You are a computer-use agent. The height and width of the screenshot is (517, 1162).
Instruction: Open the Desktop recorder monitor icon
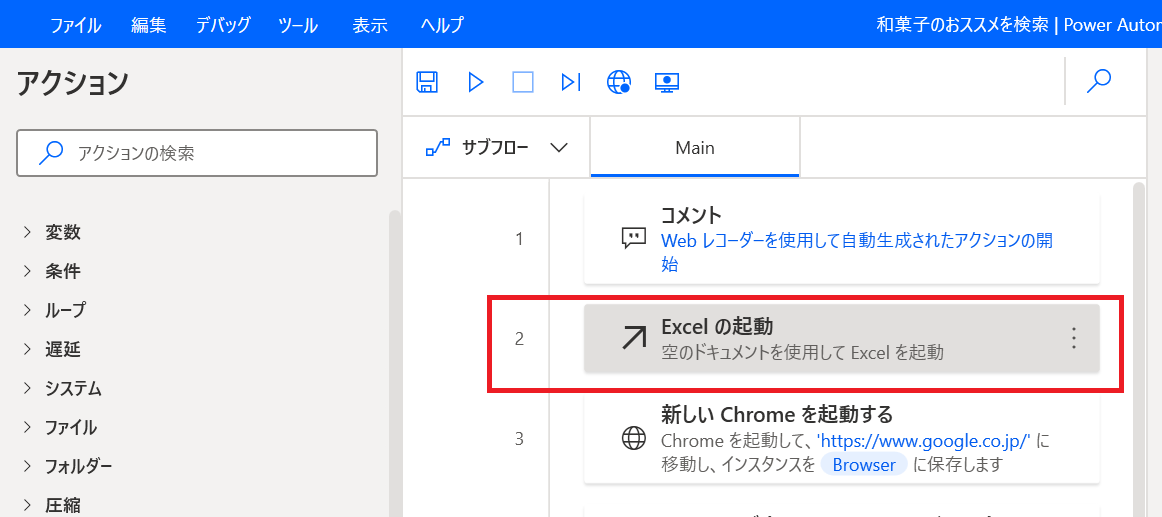point(667,81)
